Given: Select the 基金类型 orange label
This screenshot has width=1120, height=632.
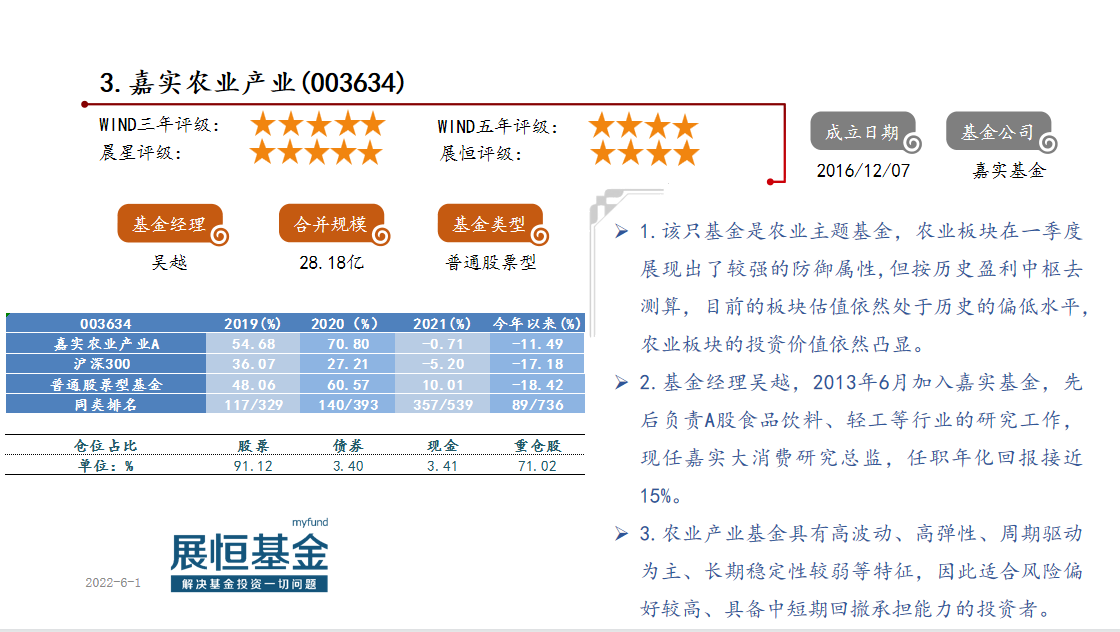Looking at the screenshot, I should point(490,224).
